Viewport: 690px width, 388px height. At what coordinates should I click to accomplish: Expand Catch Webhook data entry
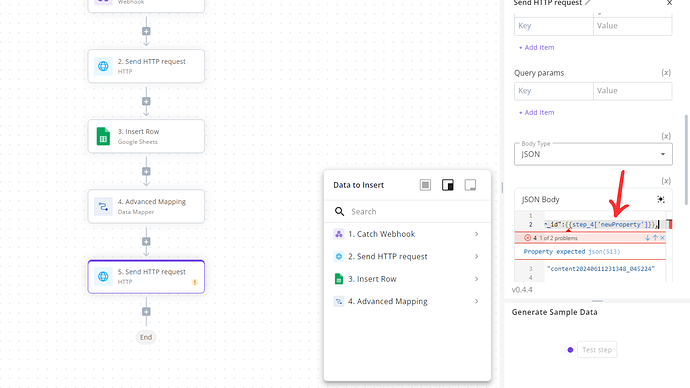pyautogui.click(x=476, y=234)
